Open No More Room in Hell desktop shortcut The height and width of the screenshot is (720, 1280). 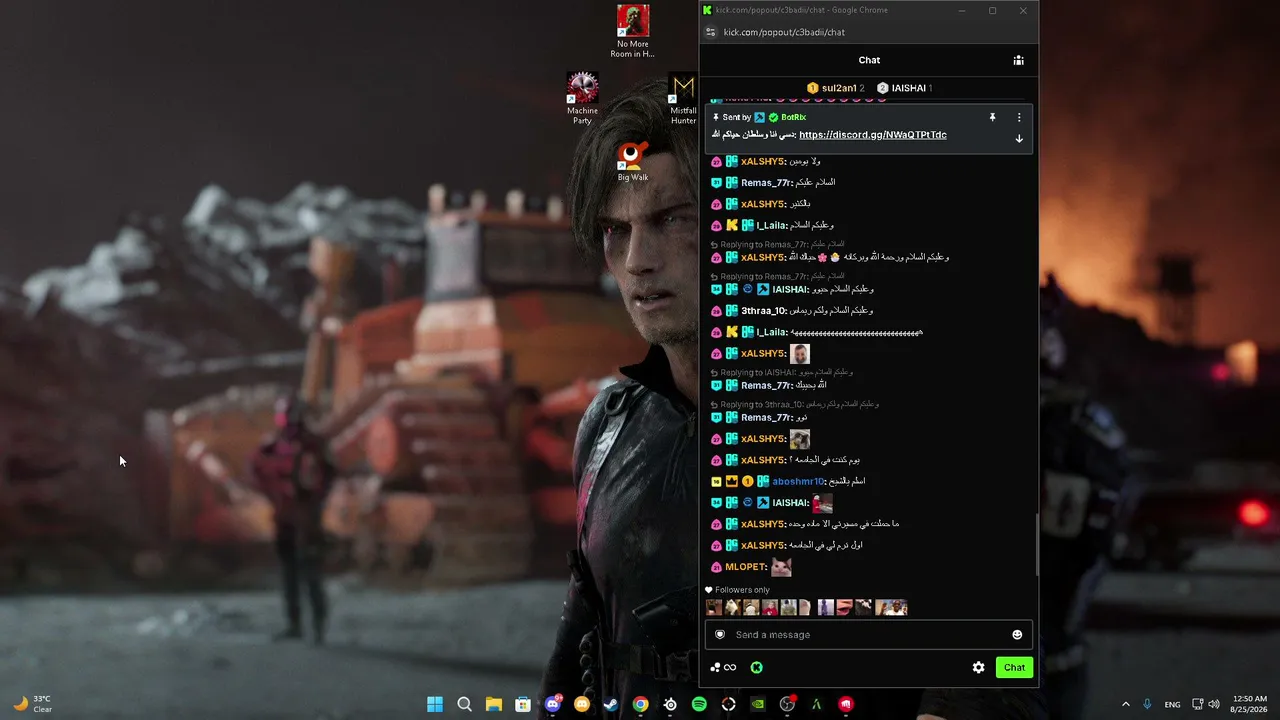tap(632, 32)
